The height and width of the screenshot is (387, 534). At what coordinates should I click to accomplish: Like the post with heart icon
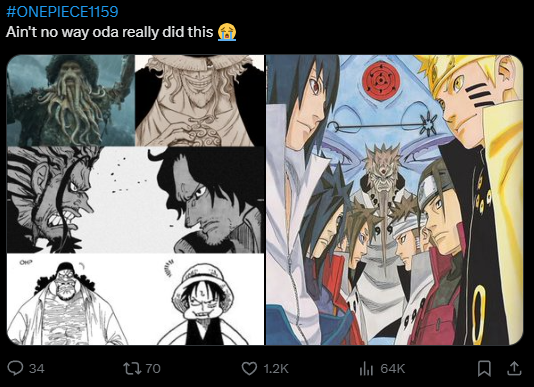(x=249, y=368)
